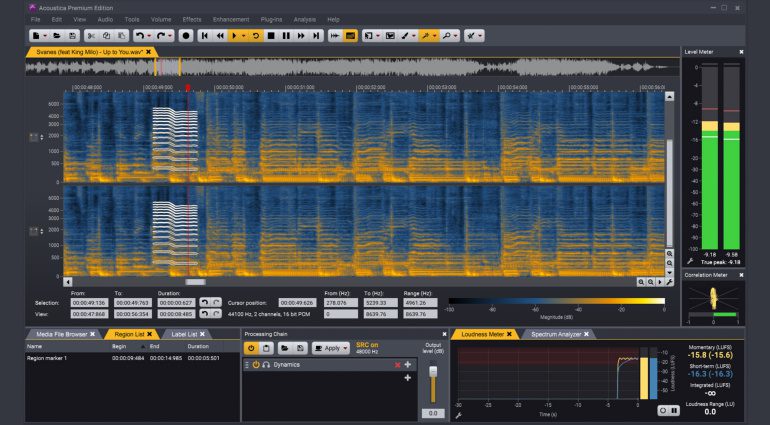Click the Paste clipboard icon in toolbar

point(121,36)
